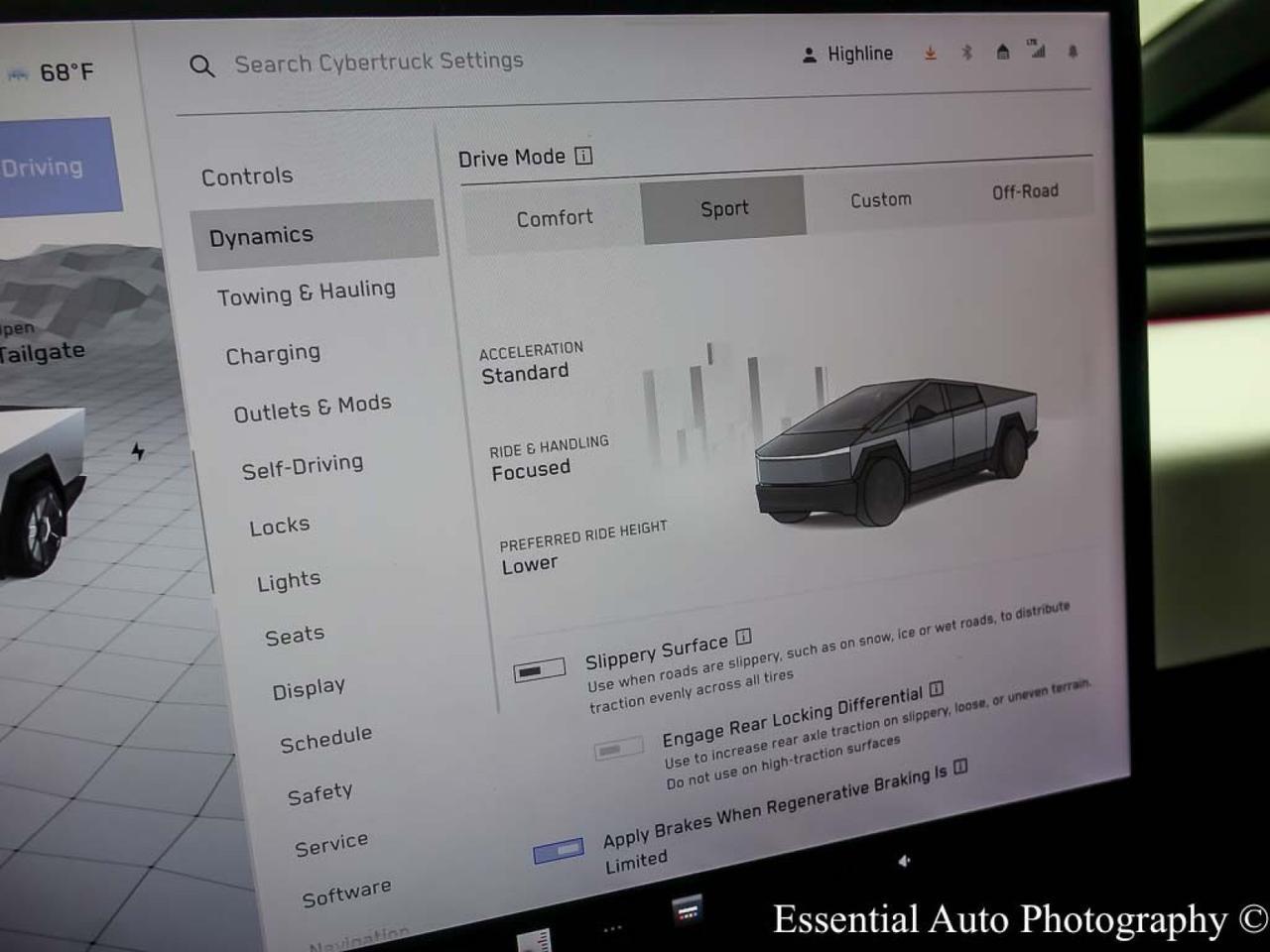This screenshot has width=1270, height=952.
Task: Open the Self-Driving settings menu
Action: tap(302, 466)
